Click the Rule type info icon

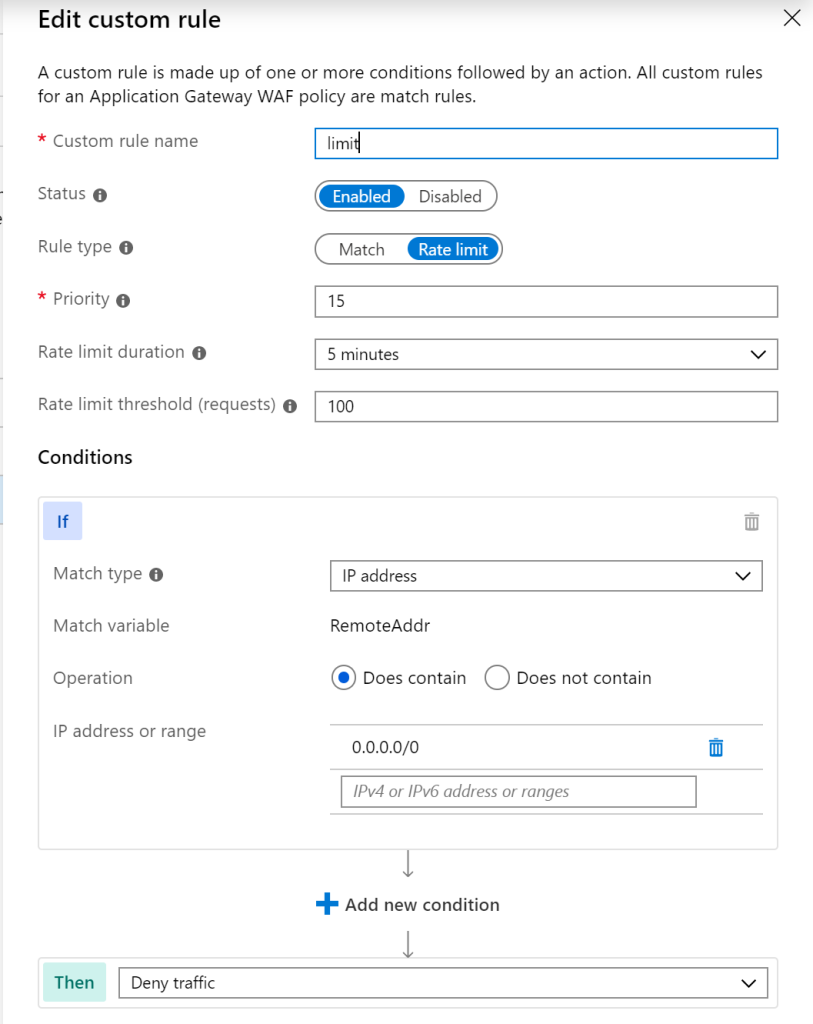tap(126, 248)
